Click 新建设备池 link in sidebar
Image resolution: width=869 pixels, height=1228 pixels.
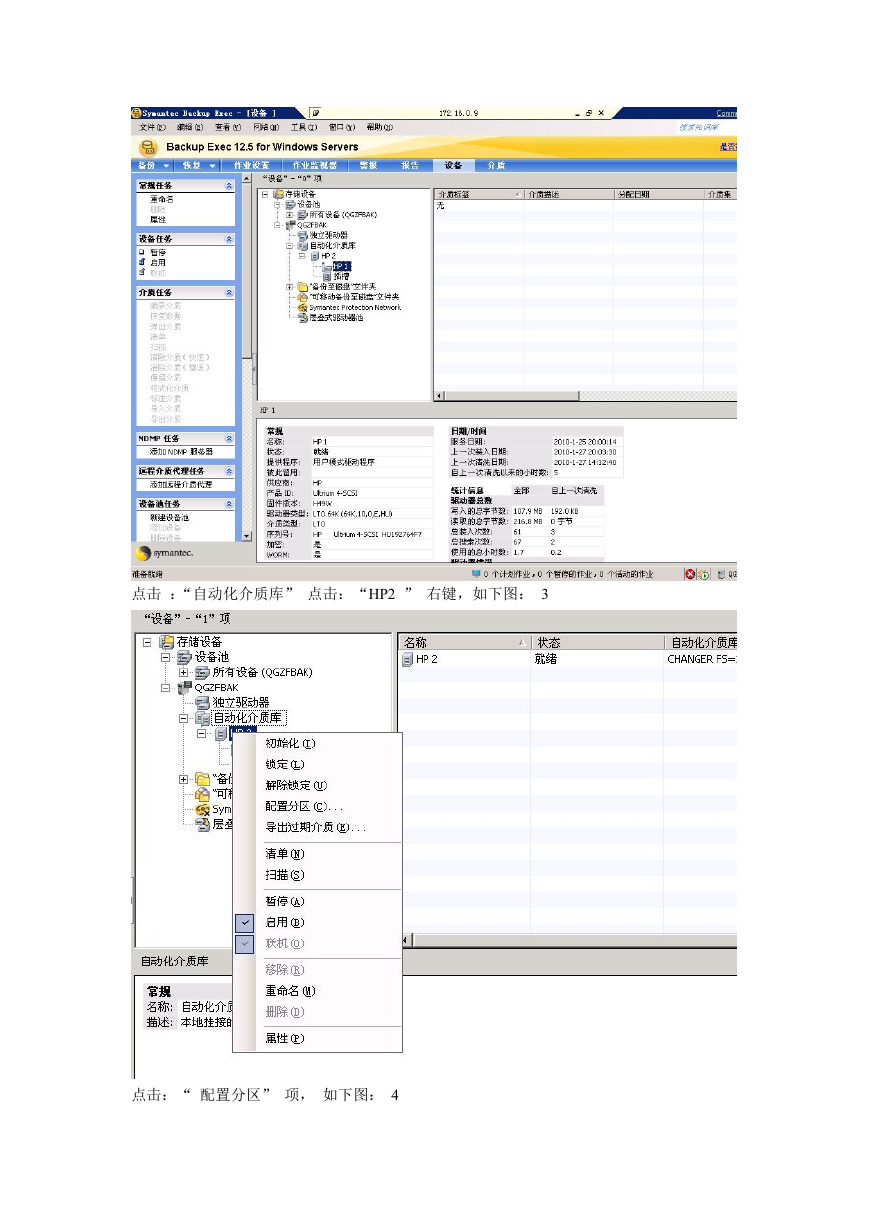[x=169, y=518]
